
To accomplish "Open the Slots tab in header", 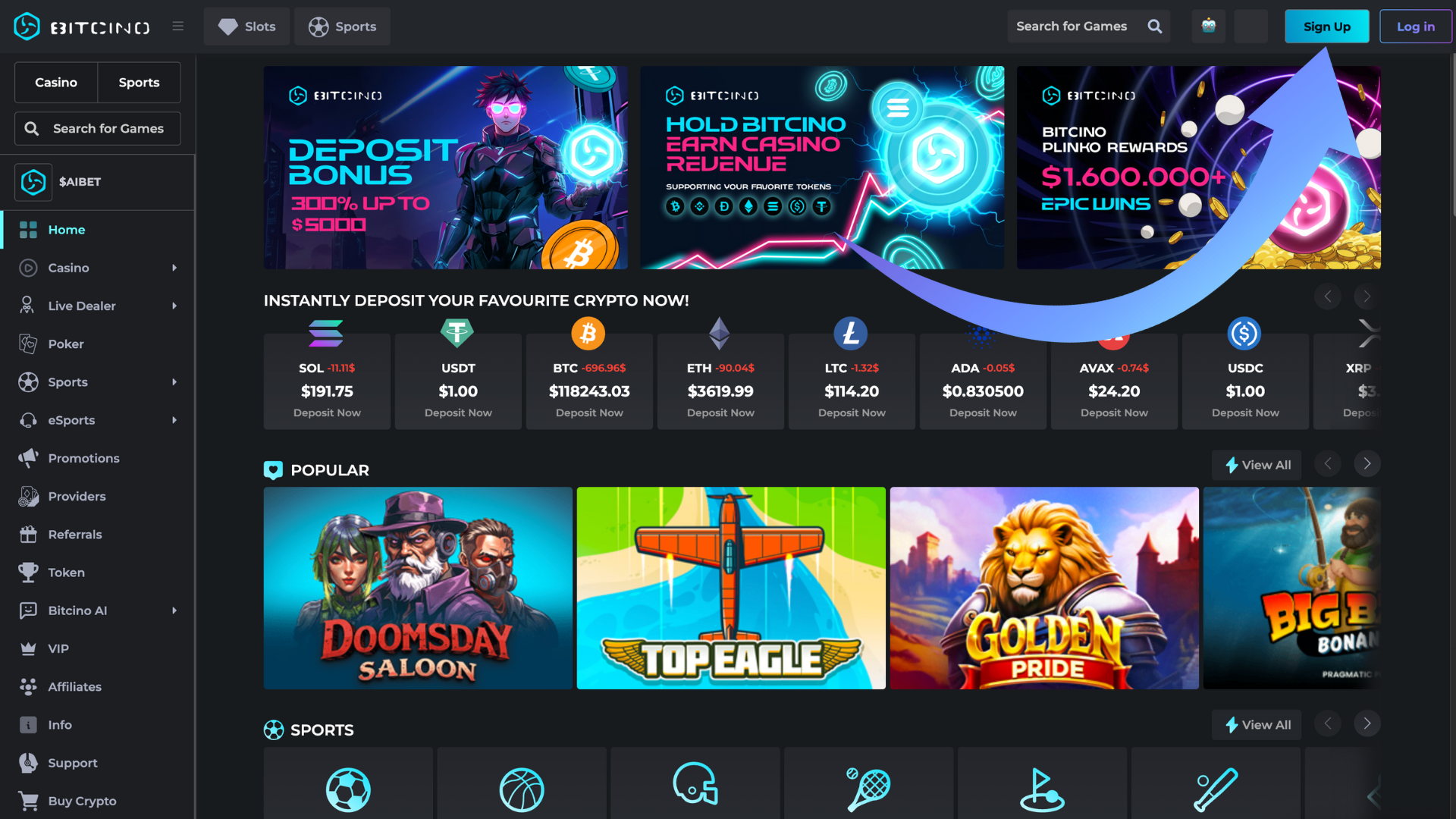I will pos(246,27).
